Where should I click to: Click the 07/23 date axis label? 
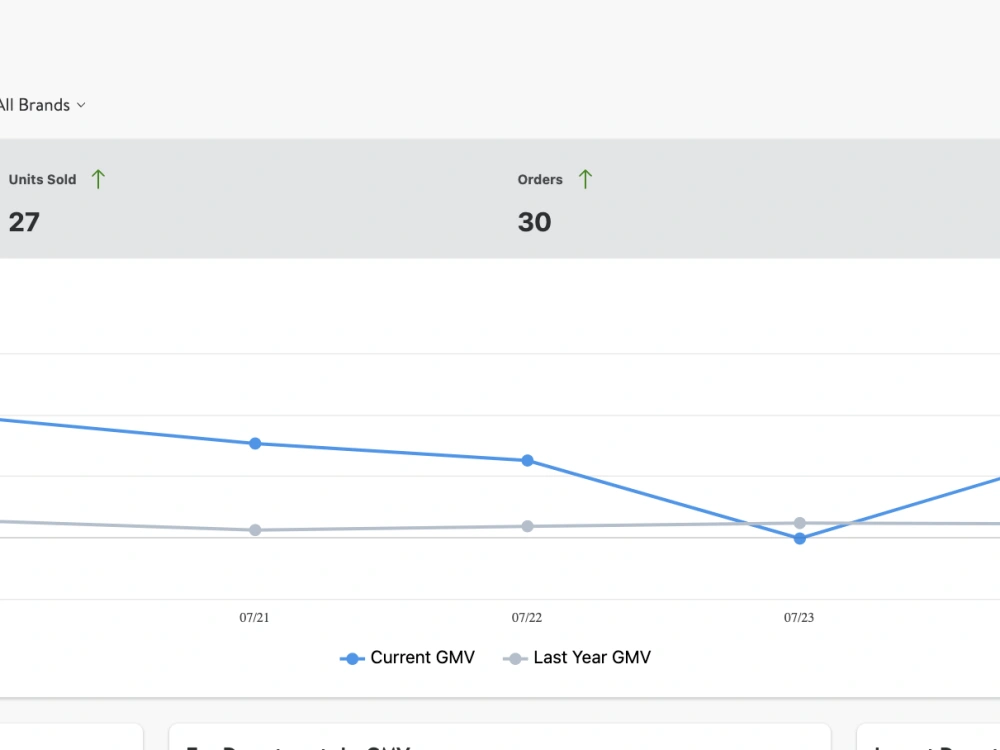click(799, 617)
